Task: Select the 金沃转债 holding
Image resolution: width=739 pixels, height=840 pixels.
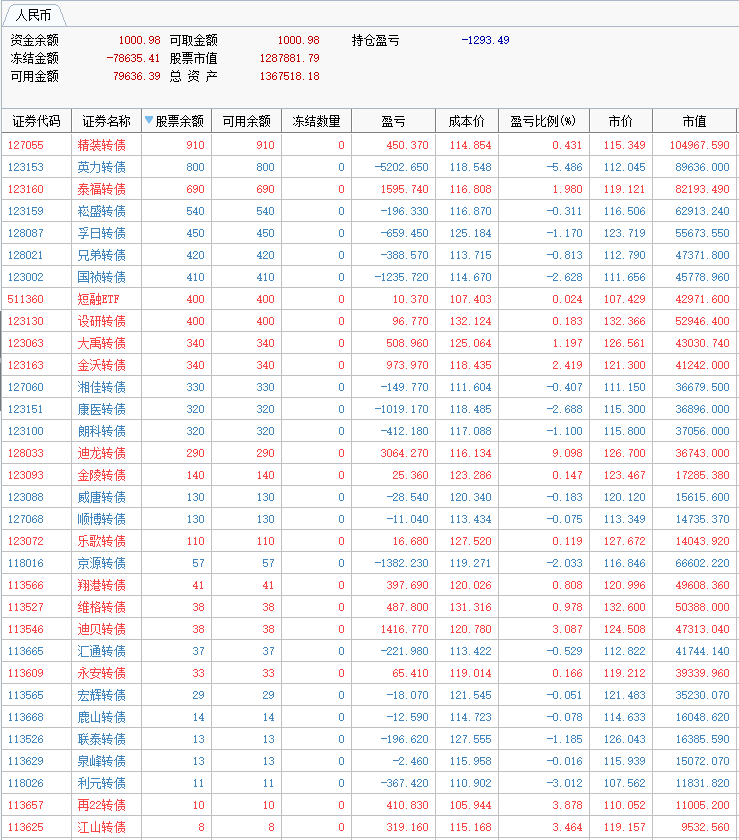Action: tap(101, 365)
